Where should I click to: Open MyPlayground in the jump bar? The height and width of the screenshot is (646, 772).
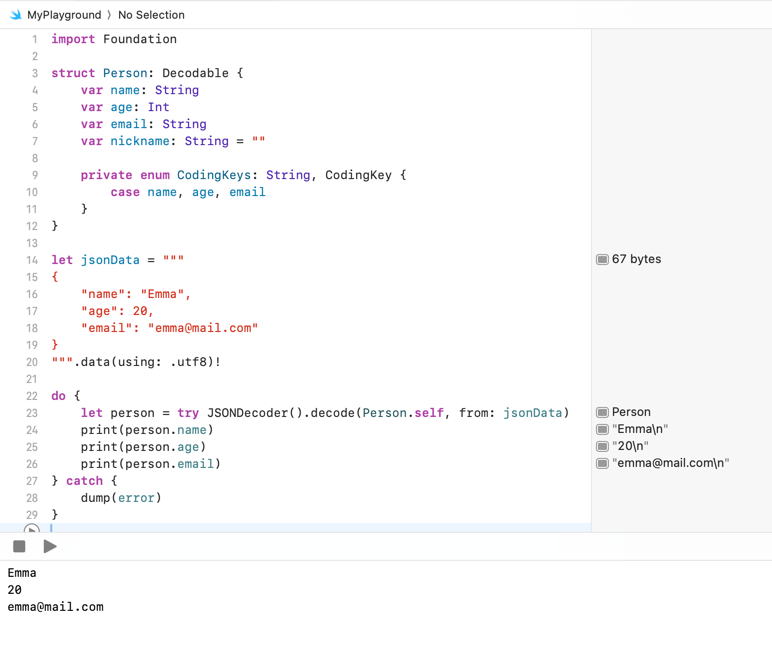pos(64,15)
